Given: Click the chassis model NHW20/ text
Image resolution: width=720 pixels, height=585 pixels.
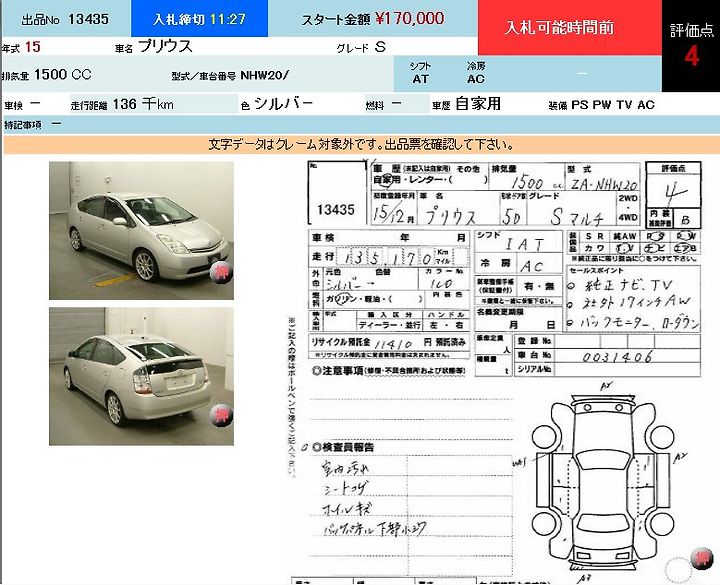Looking at the screenshot, I should pyautogui.click(x=264, y=75).
